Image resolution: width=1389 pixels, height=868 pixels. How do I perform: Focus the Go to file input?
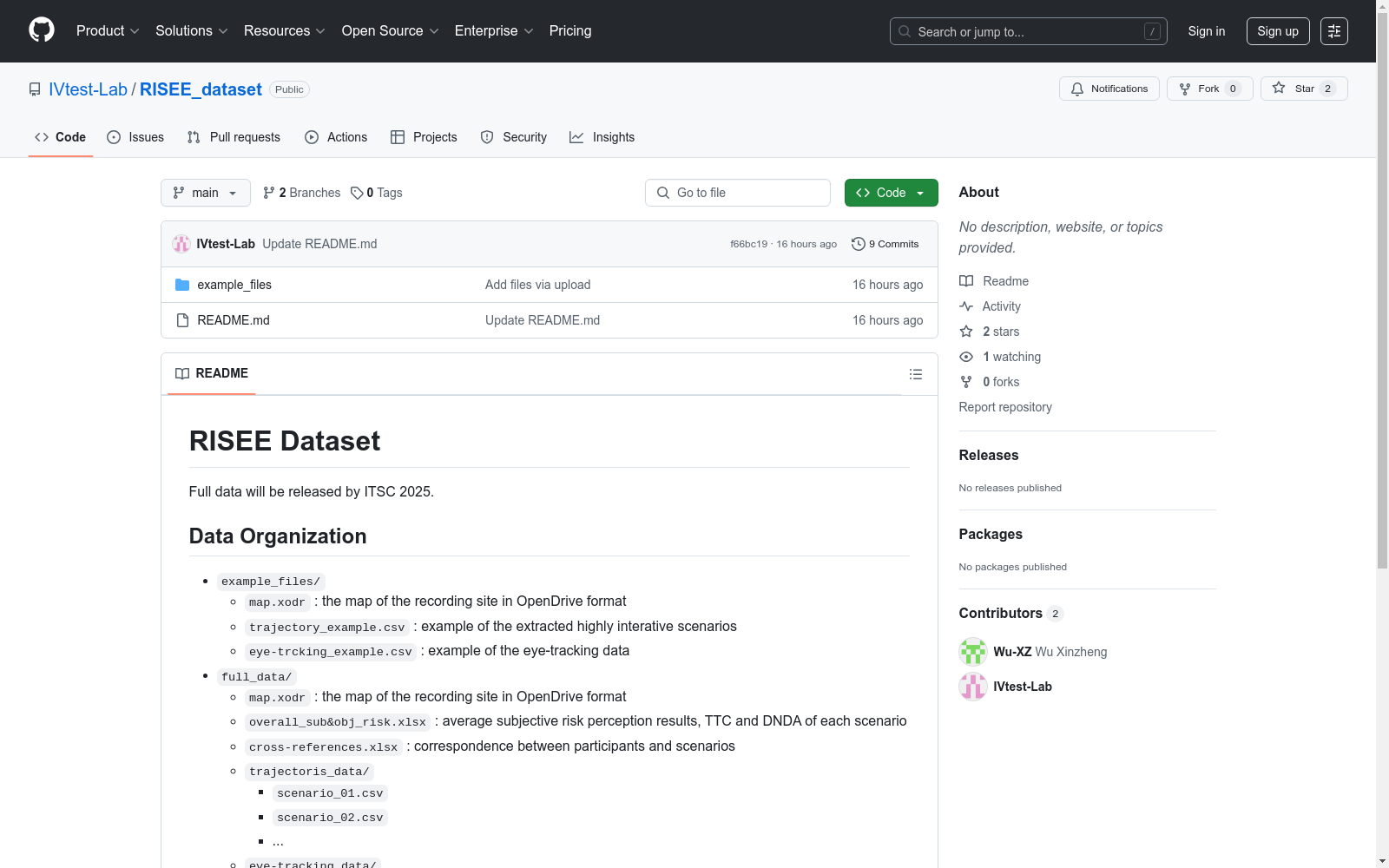tap(738, 193)
